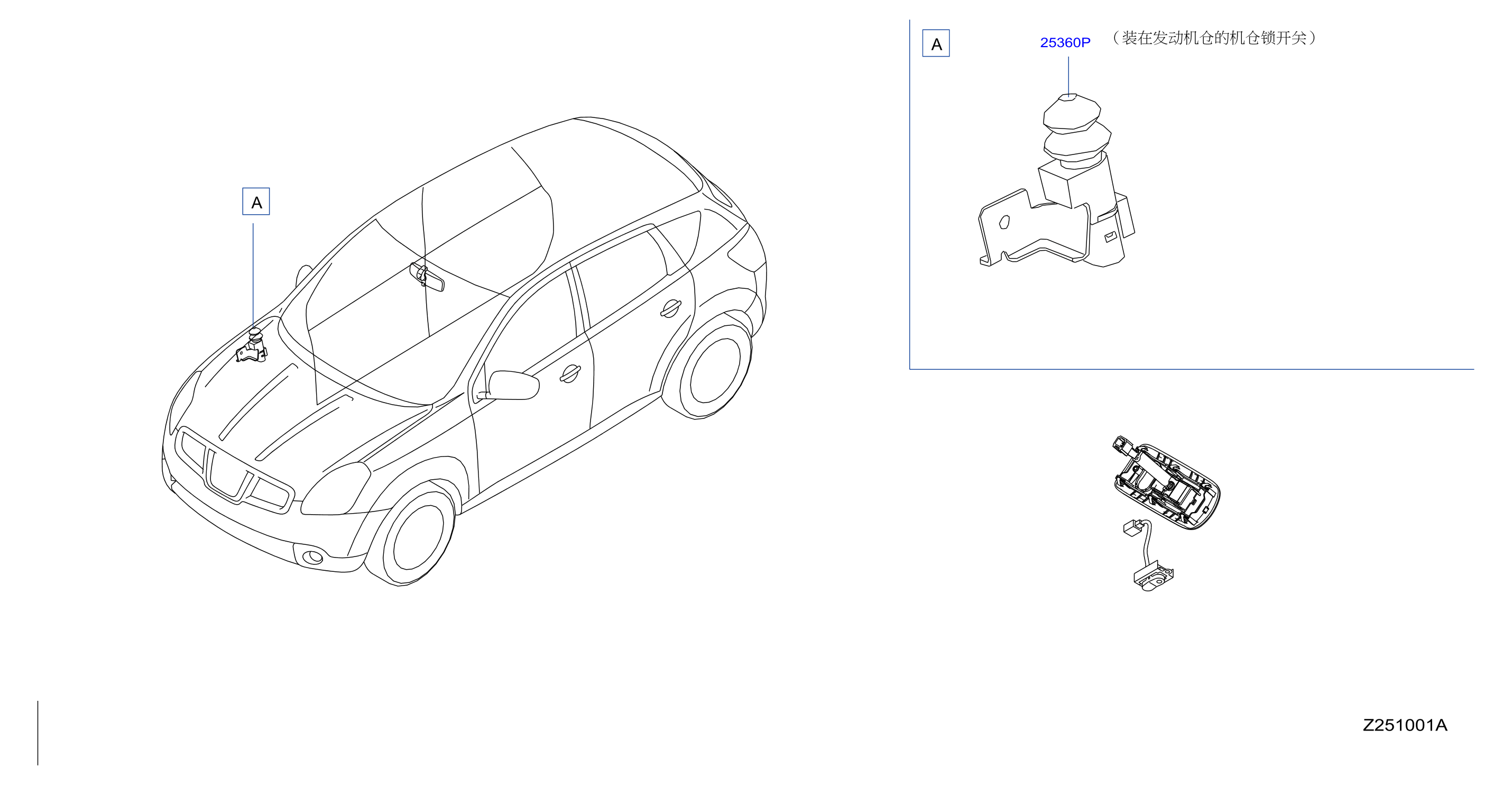Click the diagram code Z251001A
Viewport: 1512px width, 785px height.
1405,725
